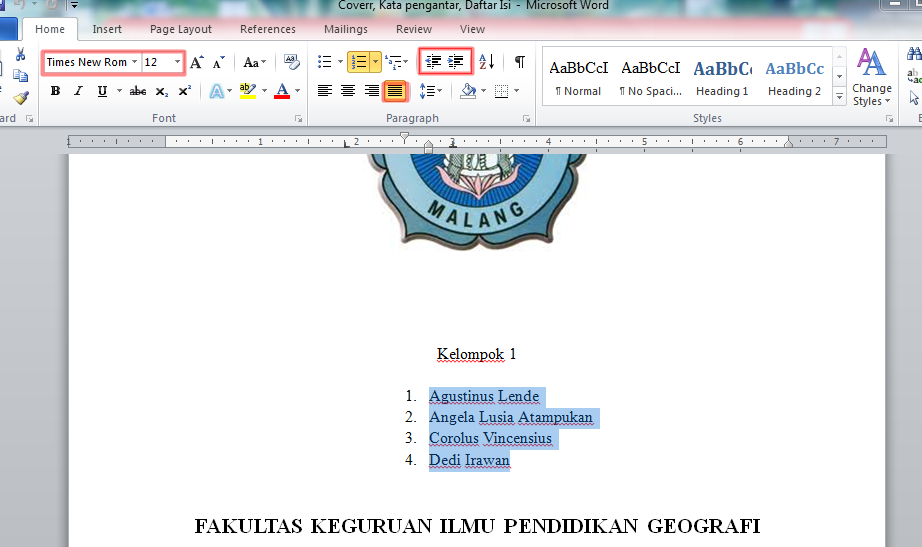Viewport: 922px width, 547px height.
Task: Open the underline style dropdown arrow
Action: 119,91
